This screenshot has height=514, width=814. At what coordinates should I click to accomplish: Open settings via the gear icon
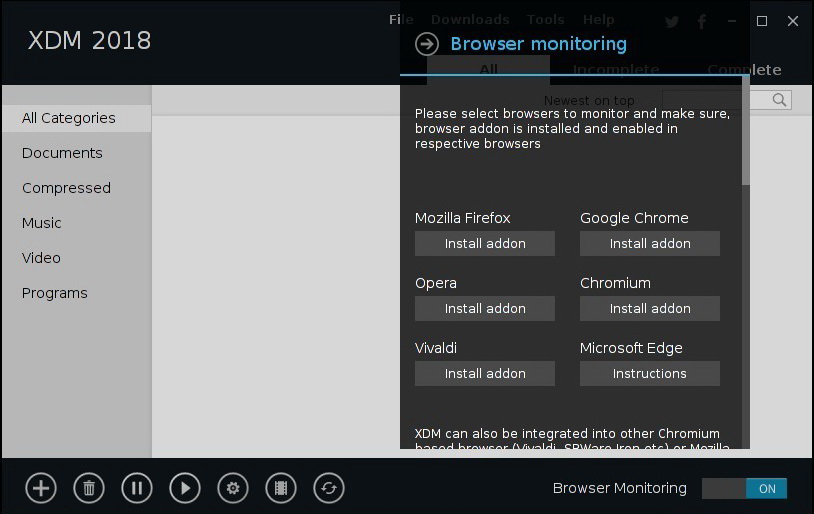pyautogui.click(x=233, y=488)
